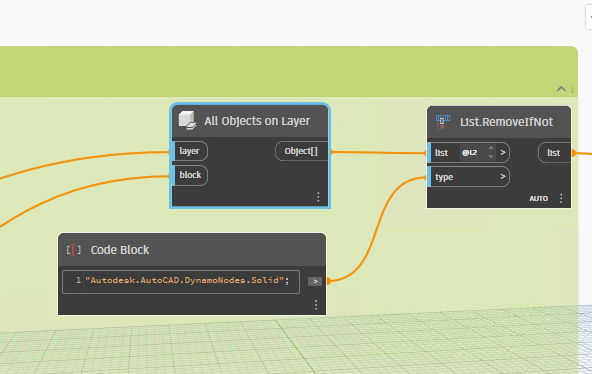Decrease list level with down stepper arrow
The width and height of the screenshot is (592, 374).
point(491,156)
